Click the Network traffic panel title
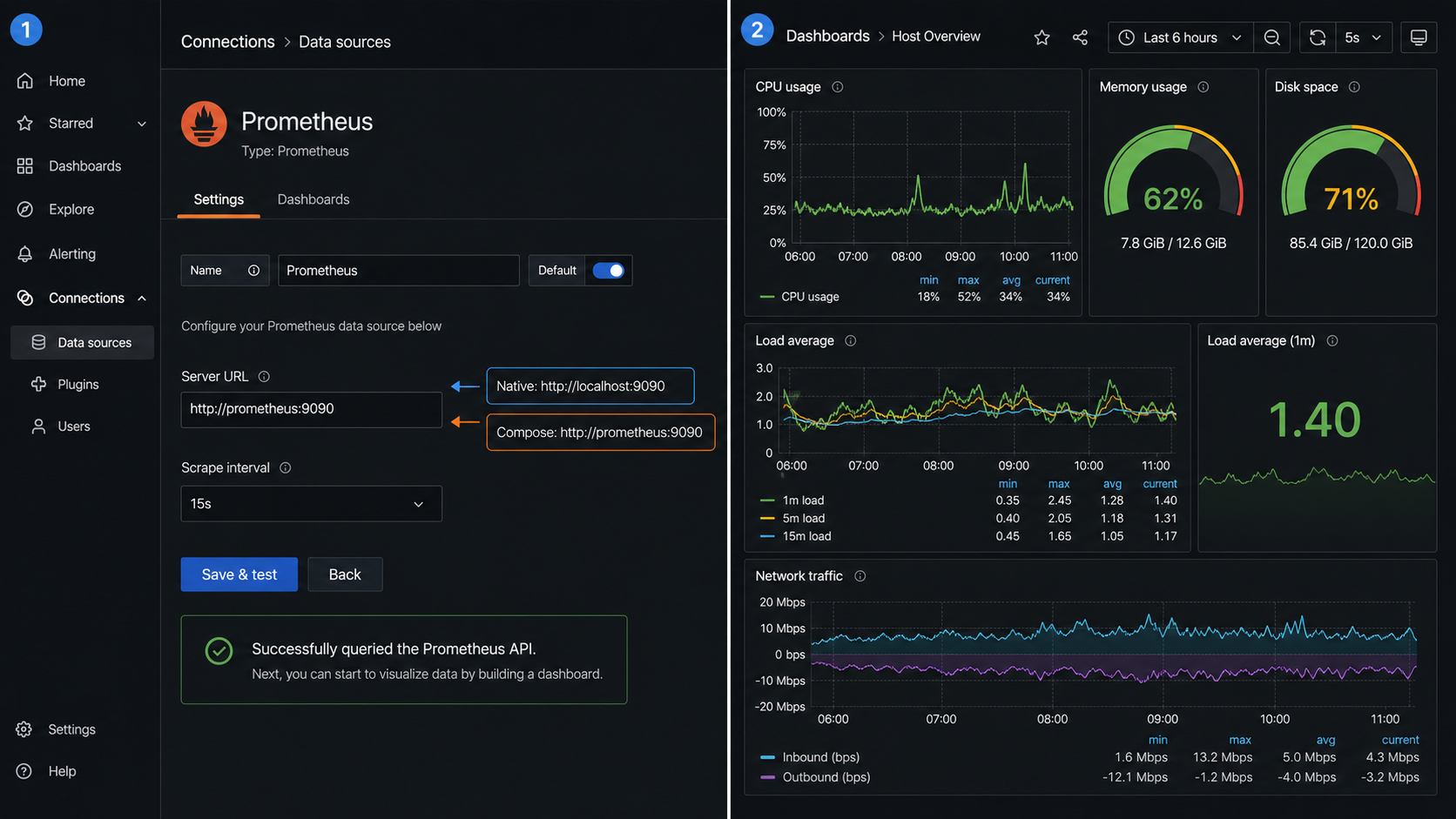The width and height of the screenshot is (1456, 819). coord(799,576)
